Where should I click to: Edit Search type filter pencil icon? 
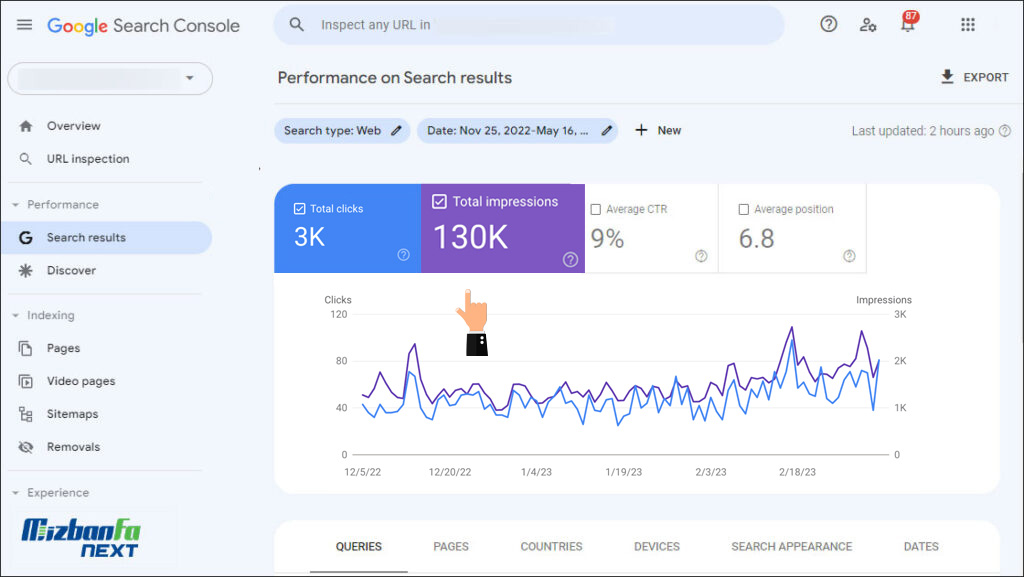[396, 131]
